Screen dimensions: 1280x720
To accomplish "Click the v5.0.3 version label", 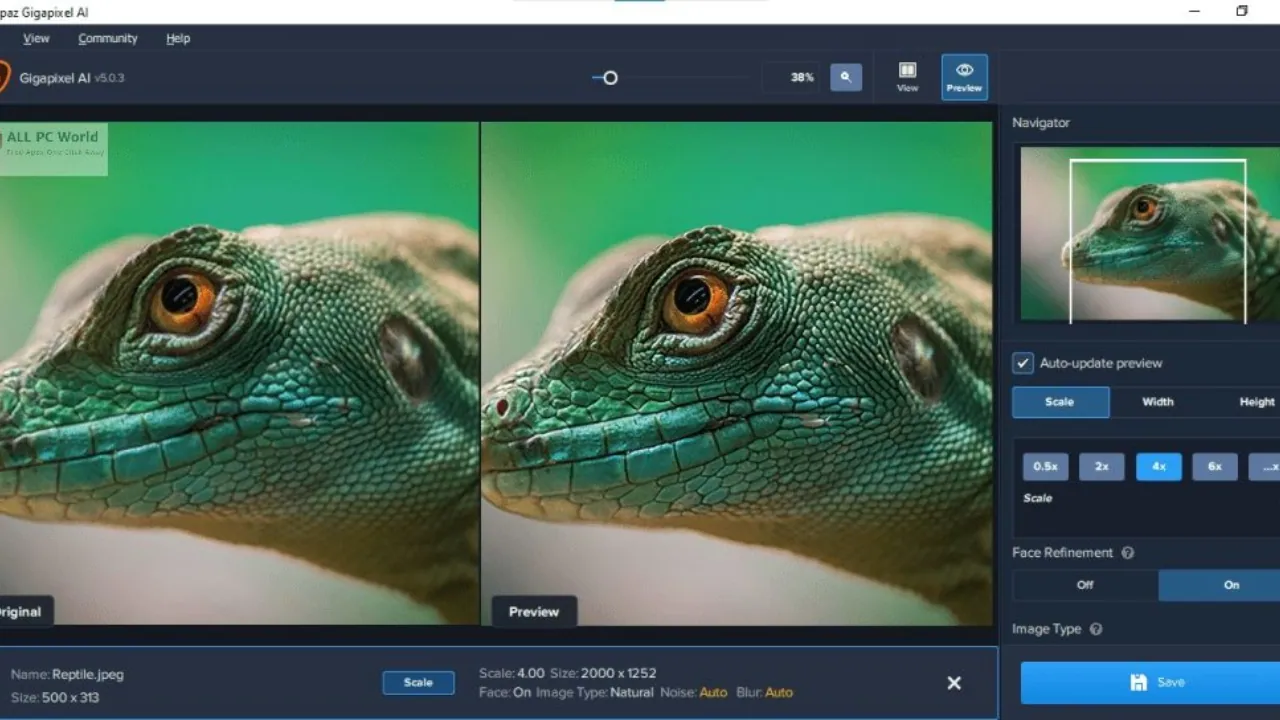I will [109, 78].
